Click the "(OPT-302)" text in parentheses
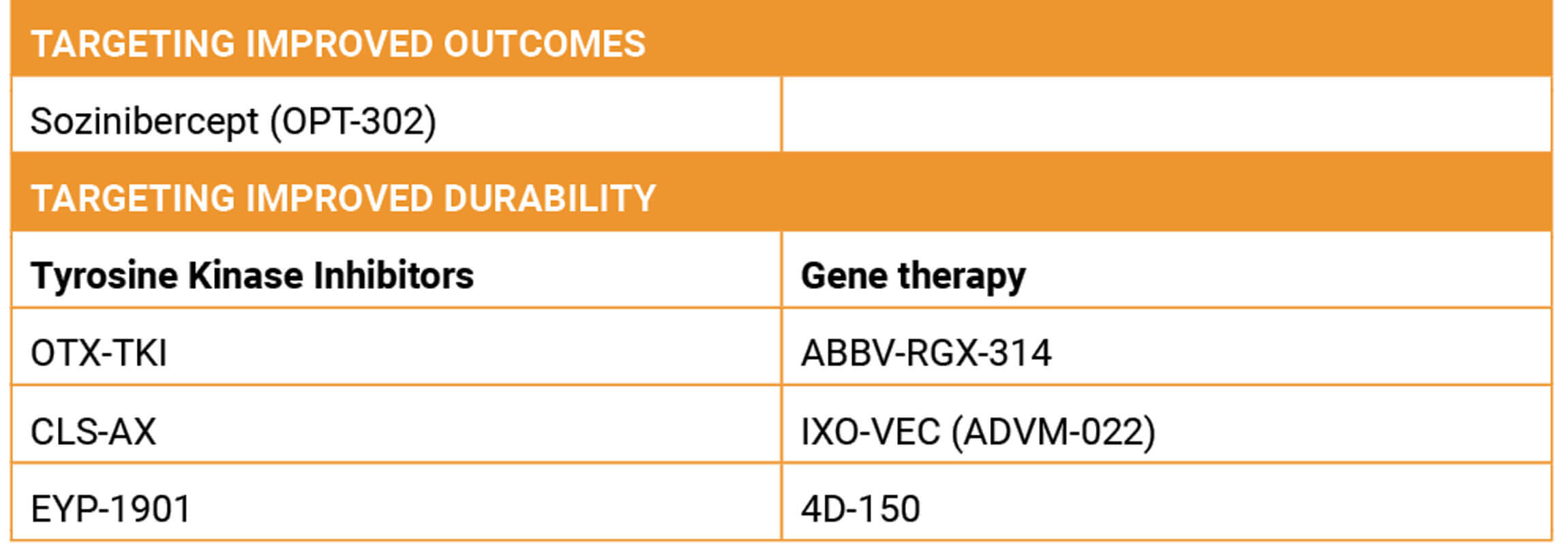 (x=353, y=122)
